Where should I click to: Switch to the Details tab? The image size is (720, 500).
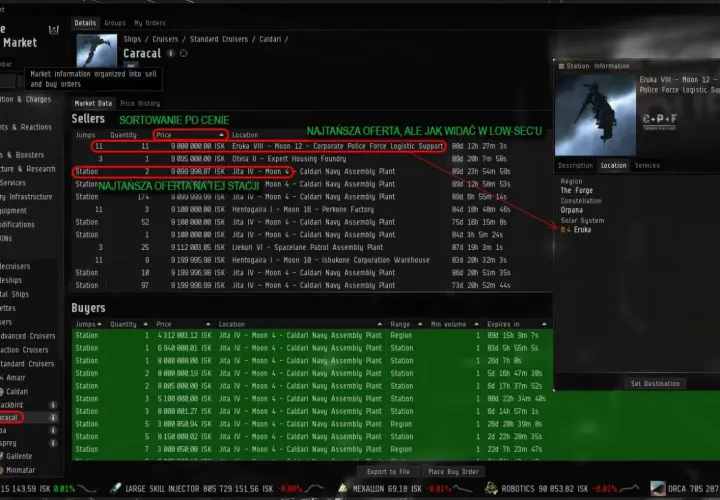(85, 23)
